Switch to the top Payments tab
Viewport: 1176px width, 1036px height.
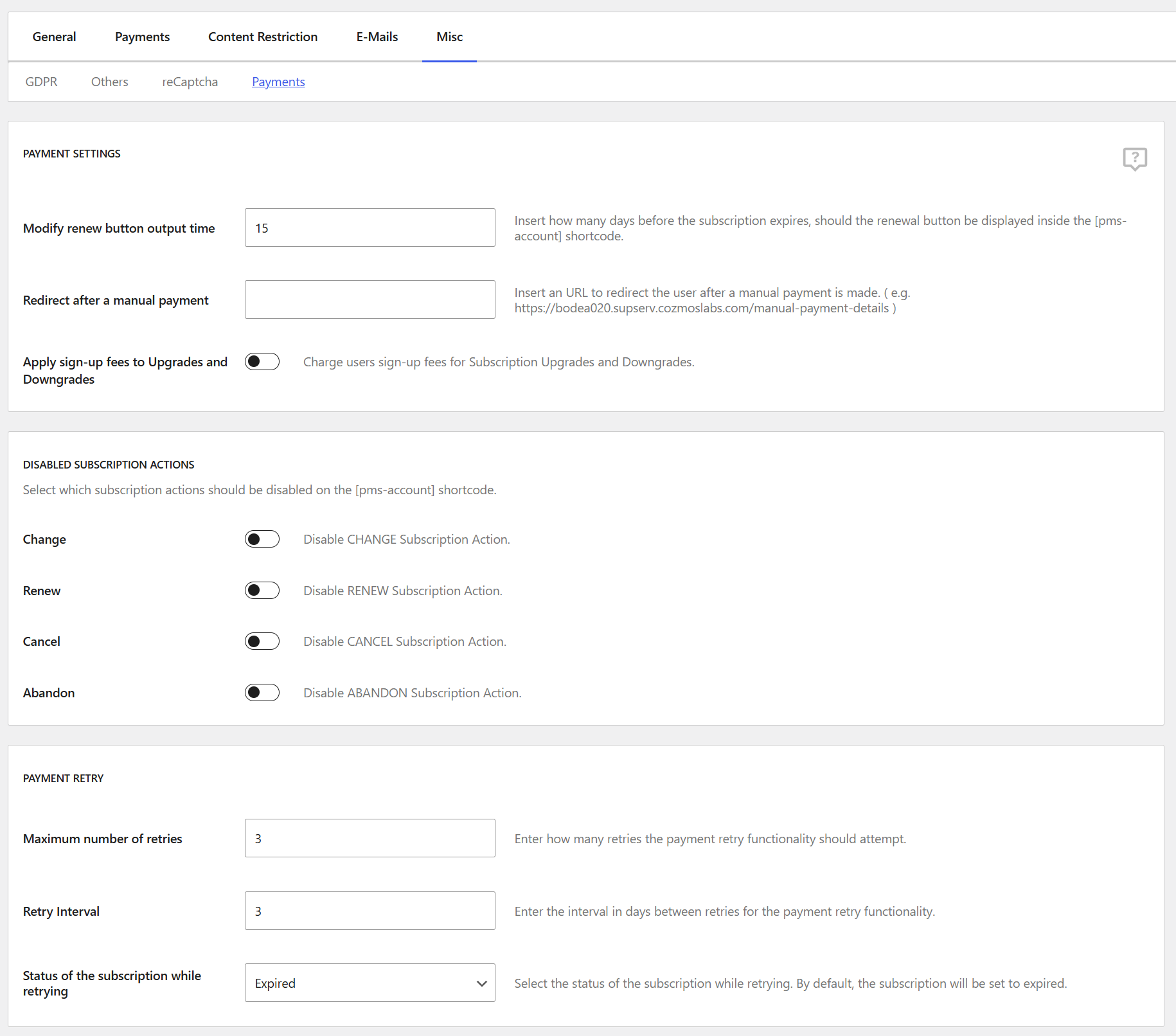pos(142,37)
